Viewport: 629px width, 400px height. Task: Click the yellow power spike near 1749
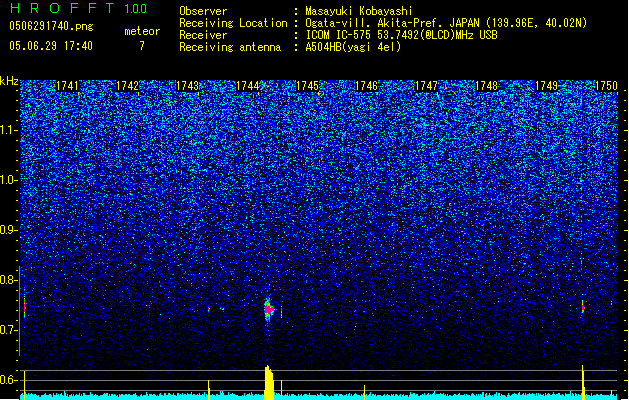pyautogui.click(x=583, y=382)
